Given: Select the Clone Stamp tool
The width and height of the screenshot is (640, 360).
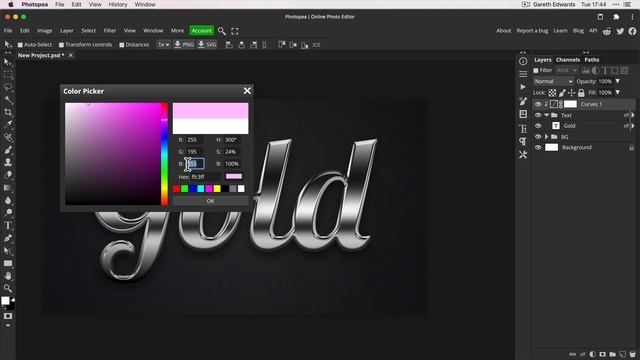Looking at the screenshot, I should 8,162.
